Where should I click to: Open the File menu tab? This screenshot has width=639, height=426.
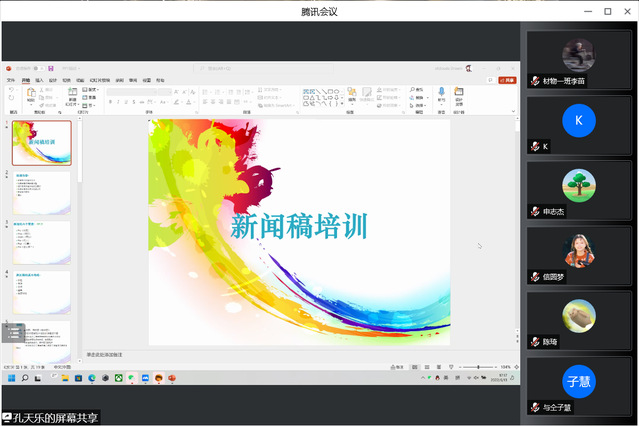tap(11, 79)
